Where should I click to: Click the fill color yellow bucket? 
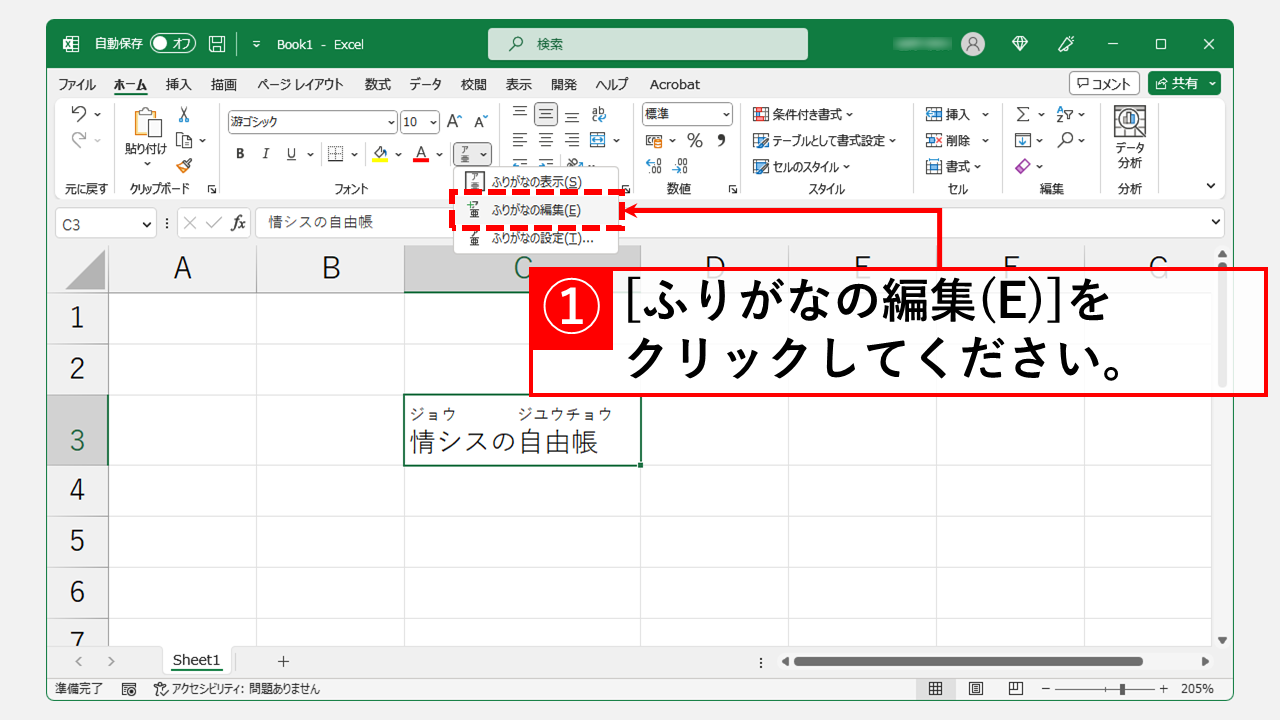380,154
